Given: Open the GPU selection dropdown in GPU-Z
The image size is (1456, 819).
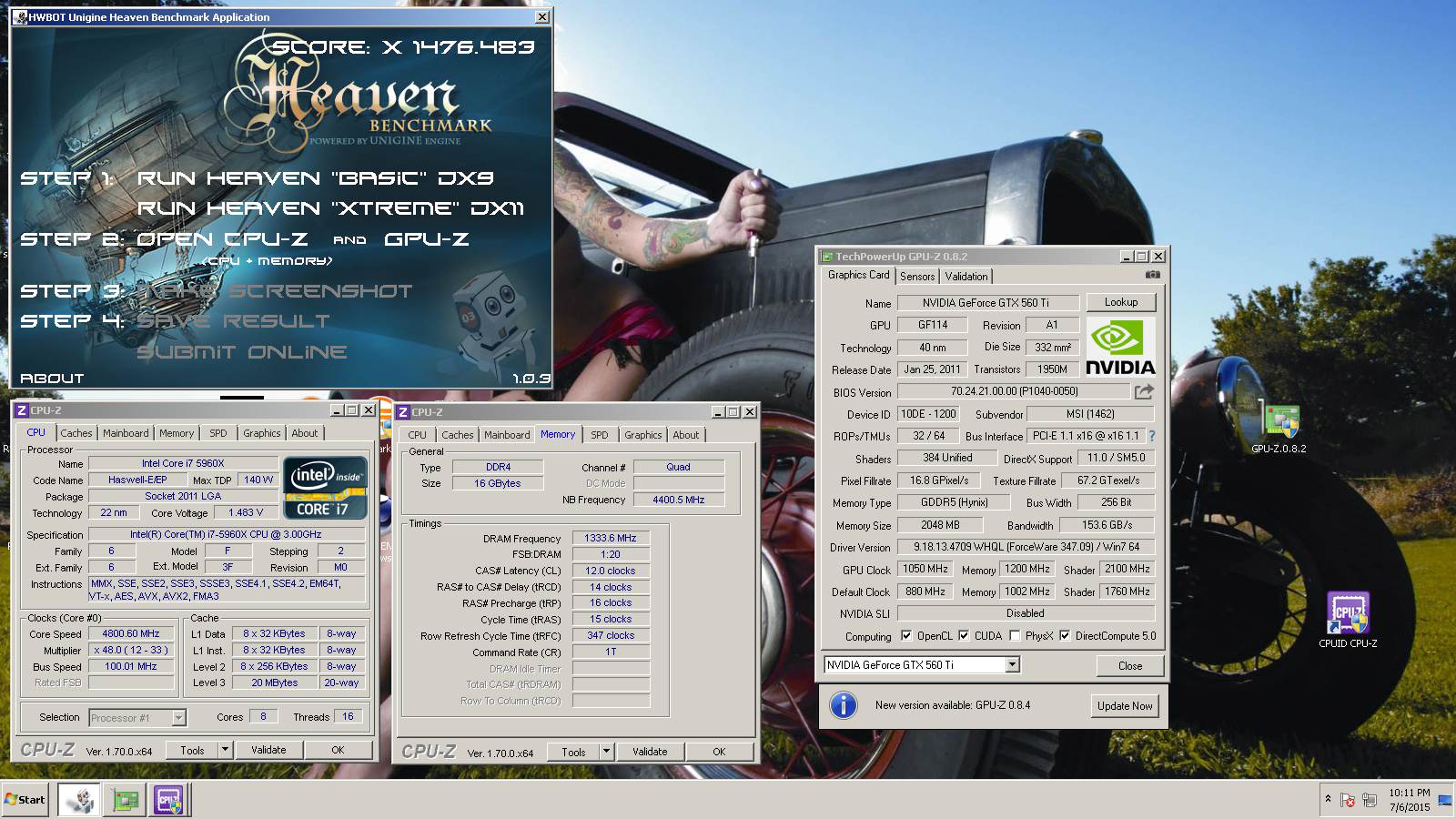Looking at the screenshot, I should tap(1012, 665).
